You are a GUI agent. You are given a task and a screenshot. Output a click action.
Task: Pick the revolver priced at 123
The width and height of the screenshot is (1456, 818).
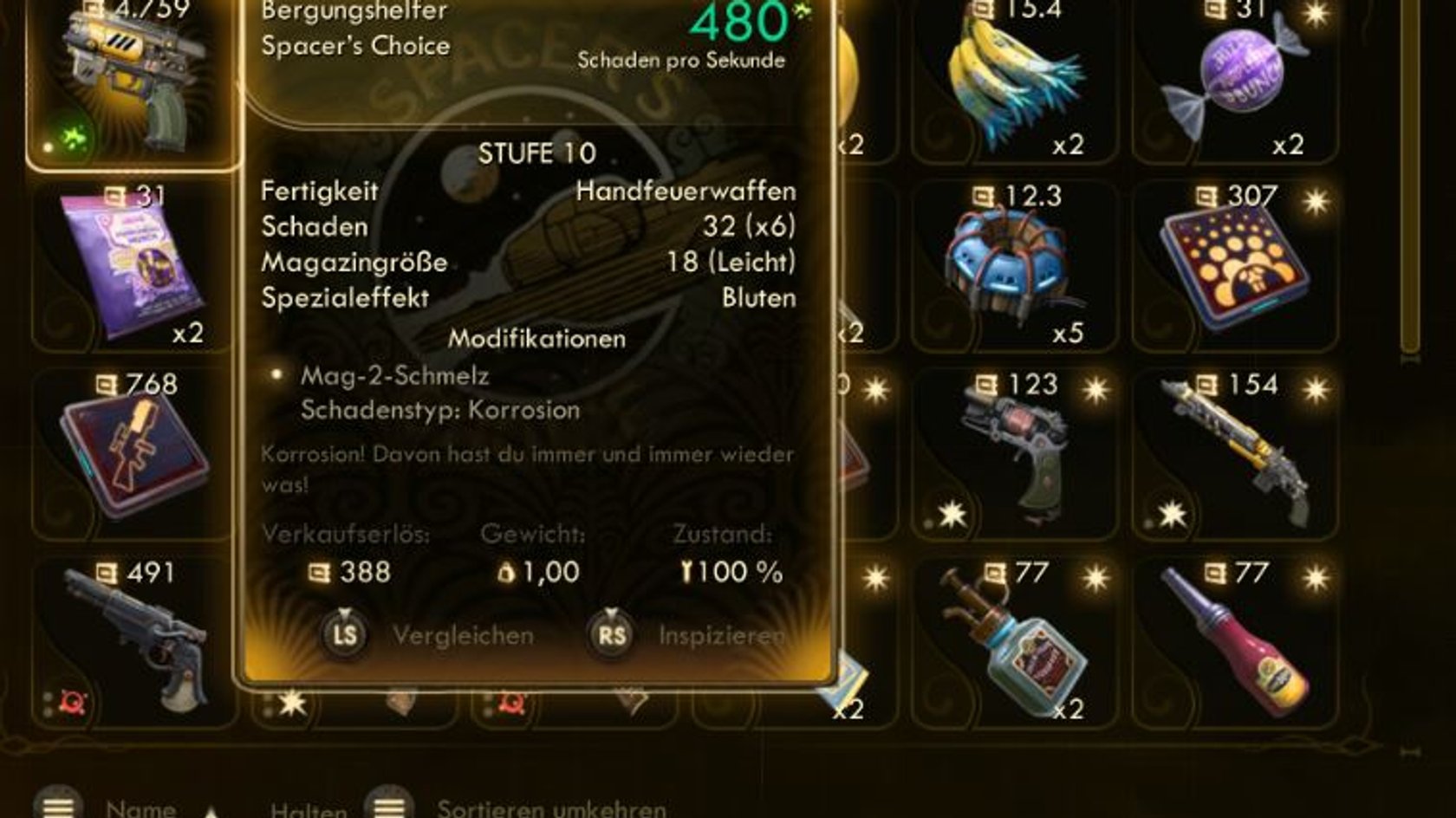coord(1014,453)
